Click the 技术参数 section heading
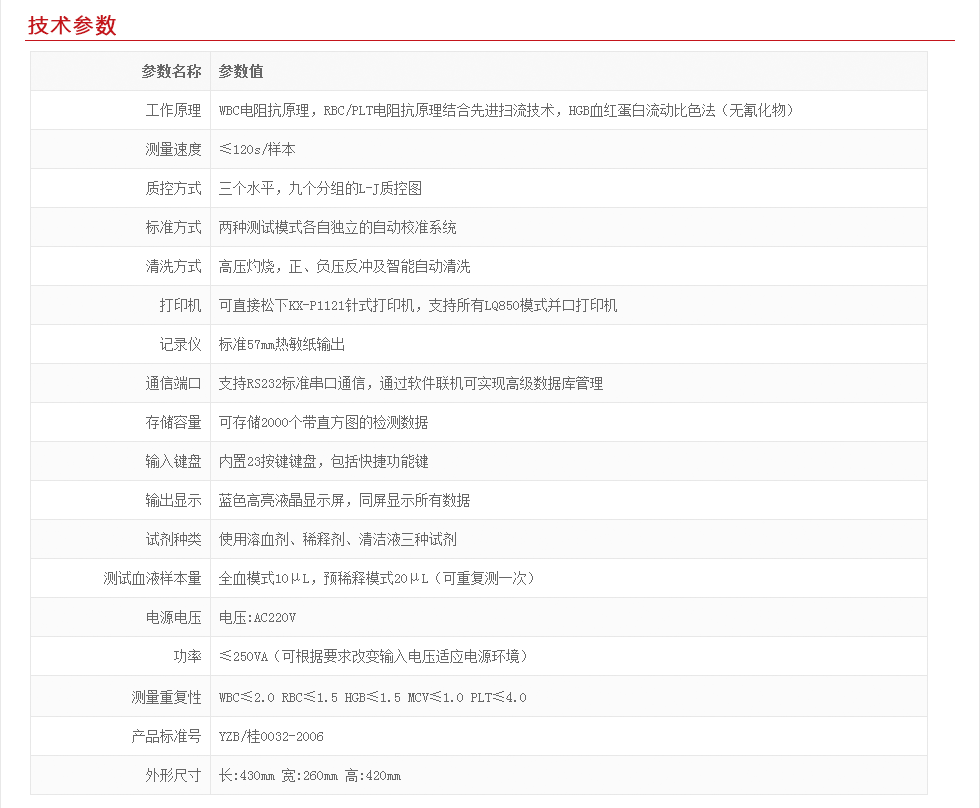 72,26
